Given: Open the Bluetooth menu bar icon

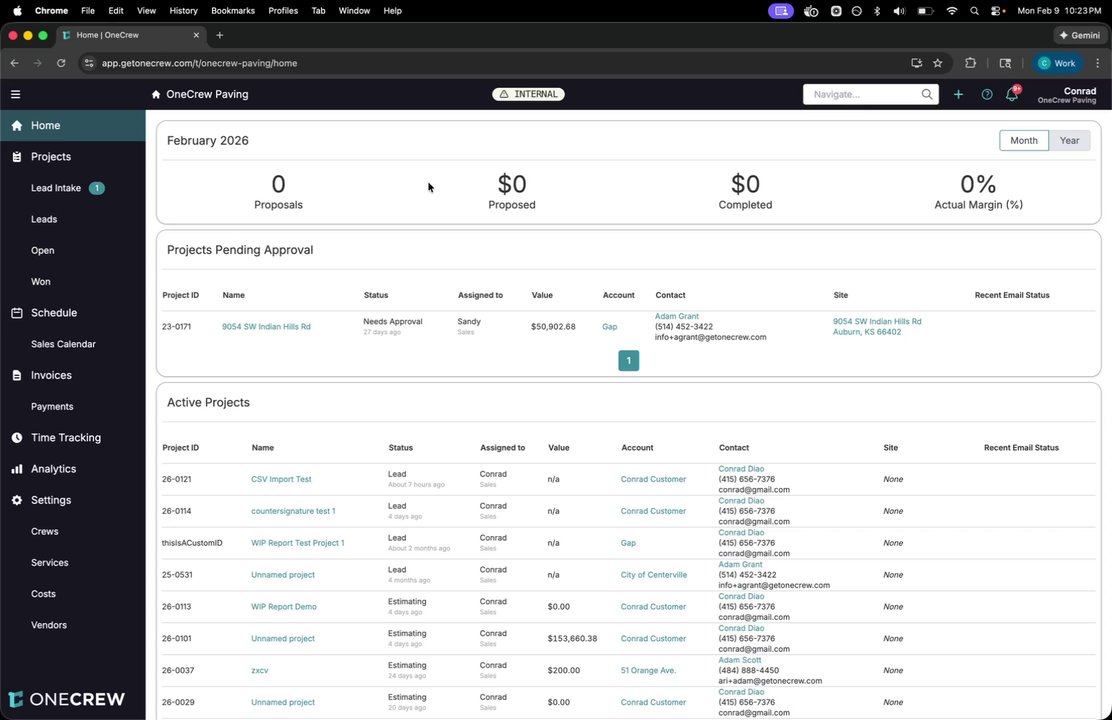Looking at the screenshot, I should 877,11.
